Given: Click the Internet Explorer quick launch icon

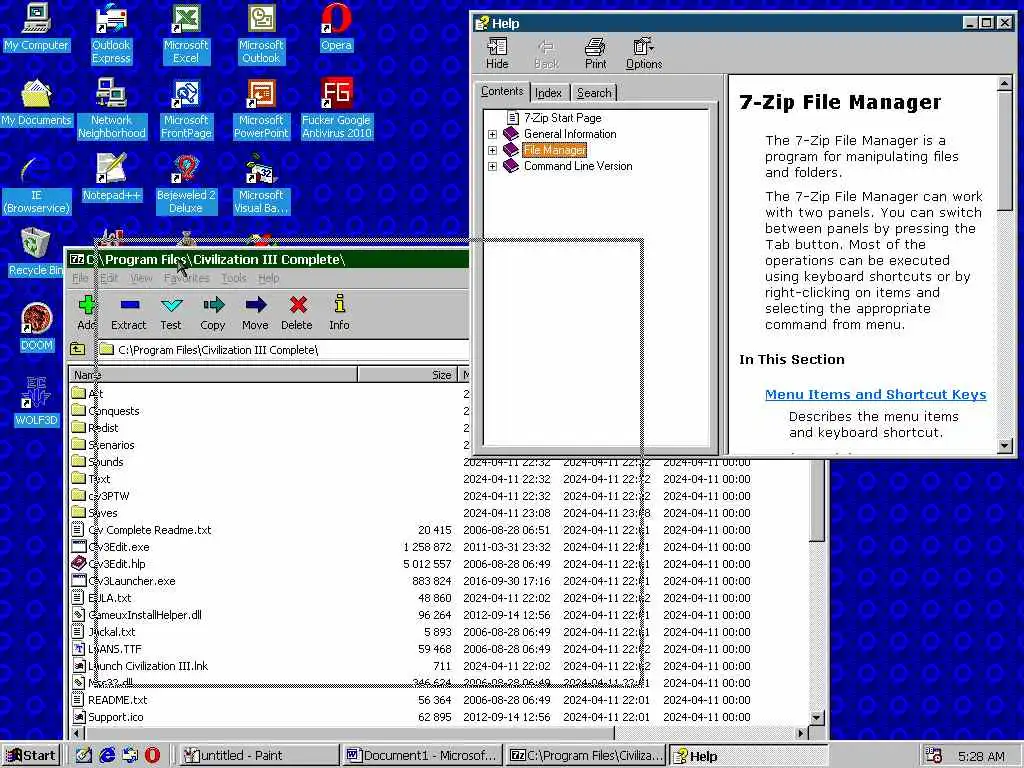Looking at the screenshot, I should (x=106, y=755).
